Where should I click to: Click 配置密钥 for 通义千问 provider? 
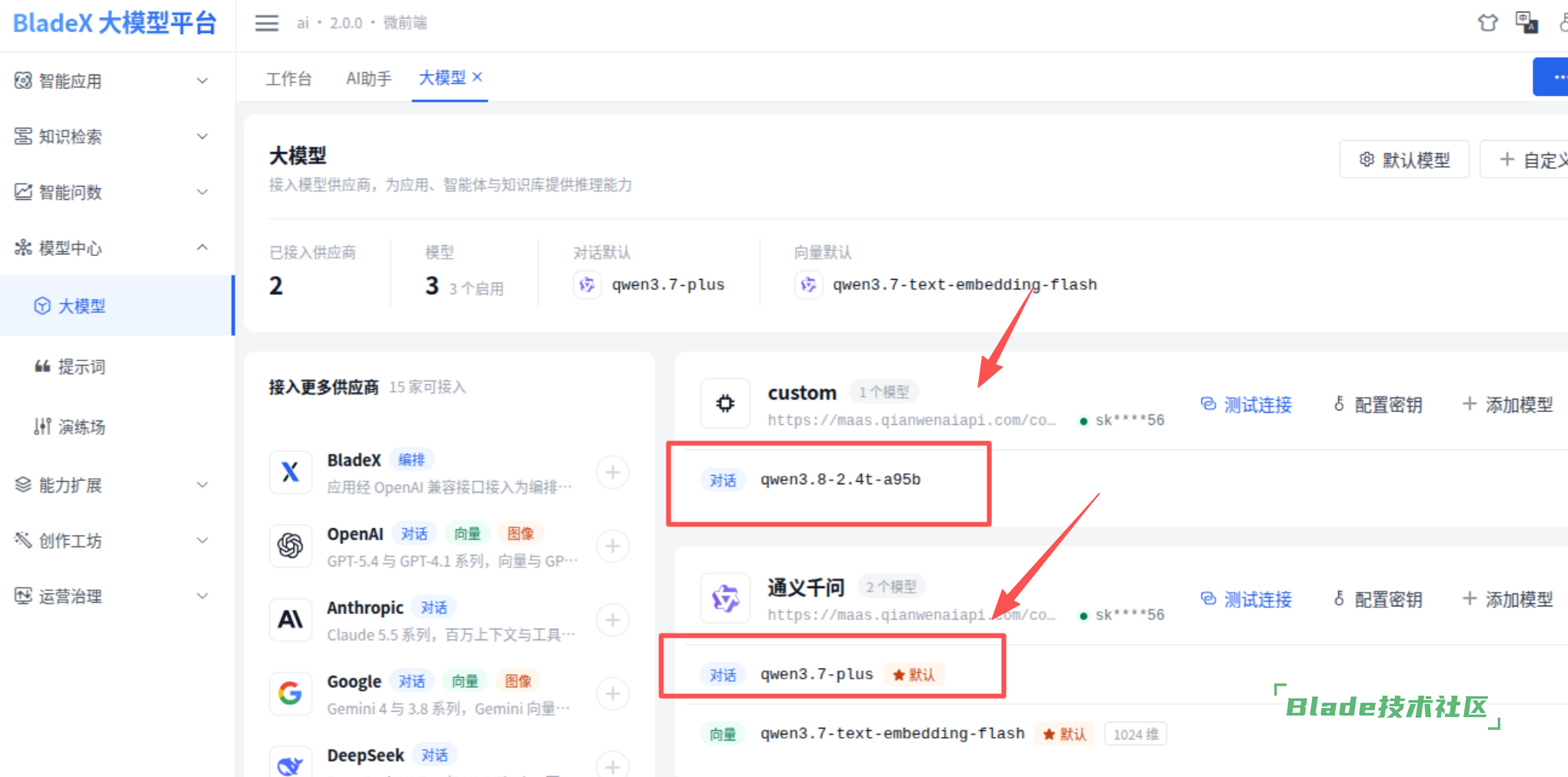(x=1378, y=599)
